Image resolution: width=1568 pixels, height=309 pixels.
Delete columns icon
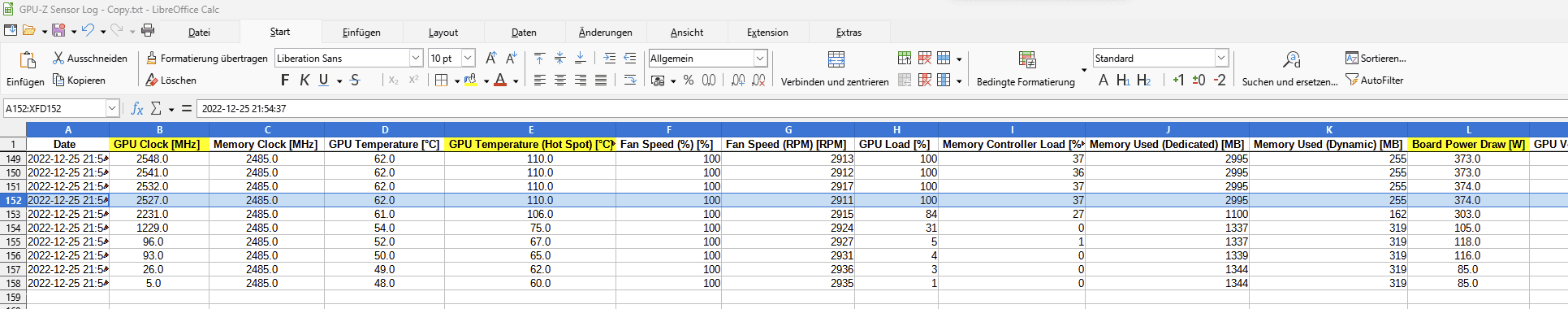925,81
